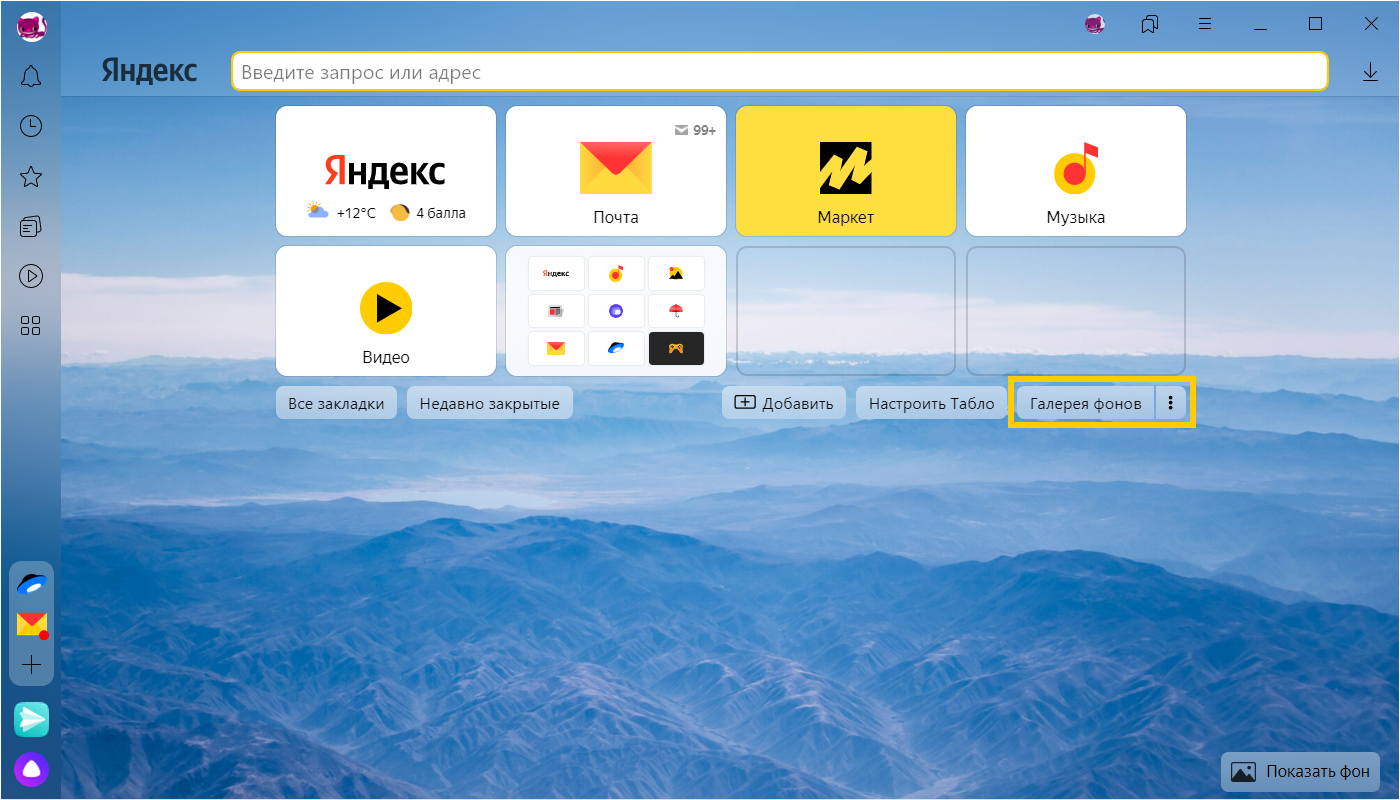Add a sidebar app with plus icon
This screenshot has height=800, width=1400.
coord(32,665)
